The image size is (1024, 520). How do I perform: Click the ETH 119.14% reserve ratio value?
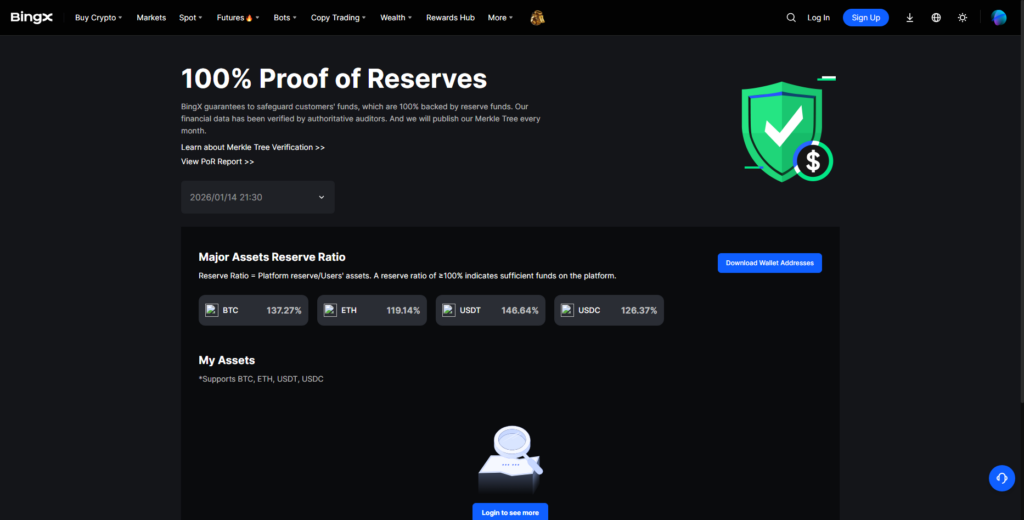coord(403,310)
